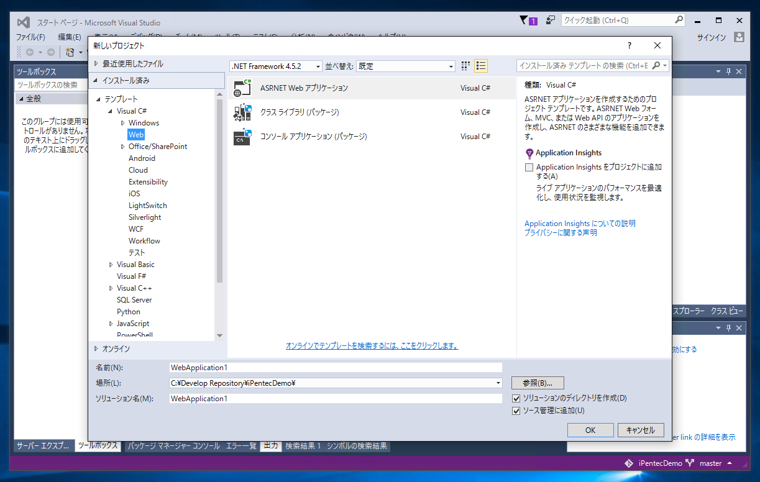Switch templates to small icons list view
Viewport: 760px width, 482px height.
[x=481, y=65]
